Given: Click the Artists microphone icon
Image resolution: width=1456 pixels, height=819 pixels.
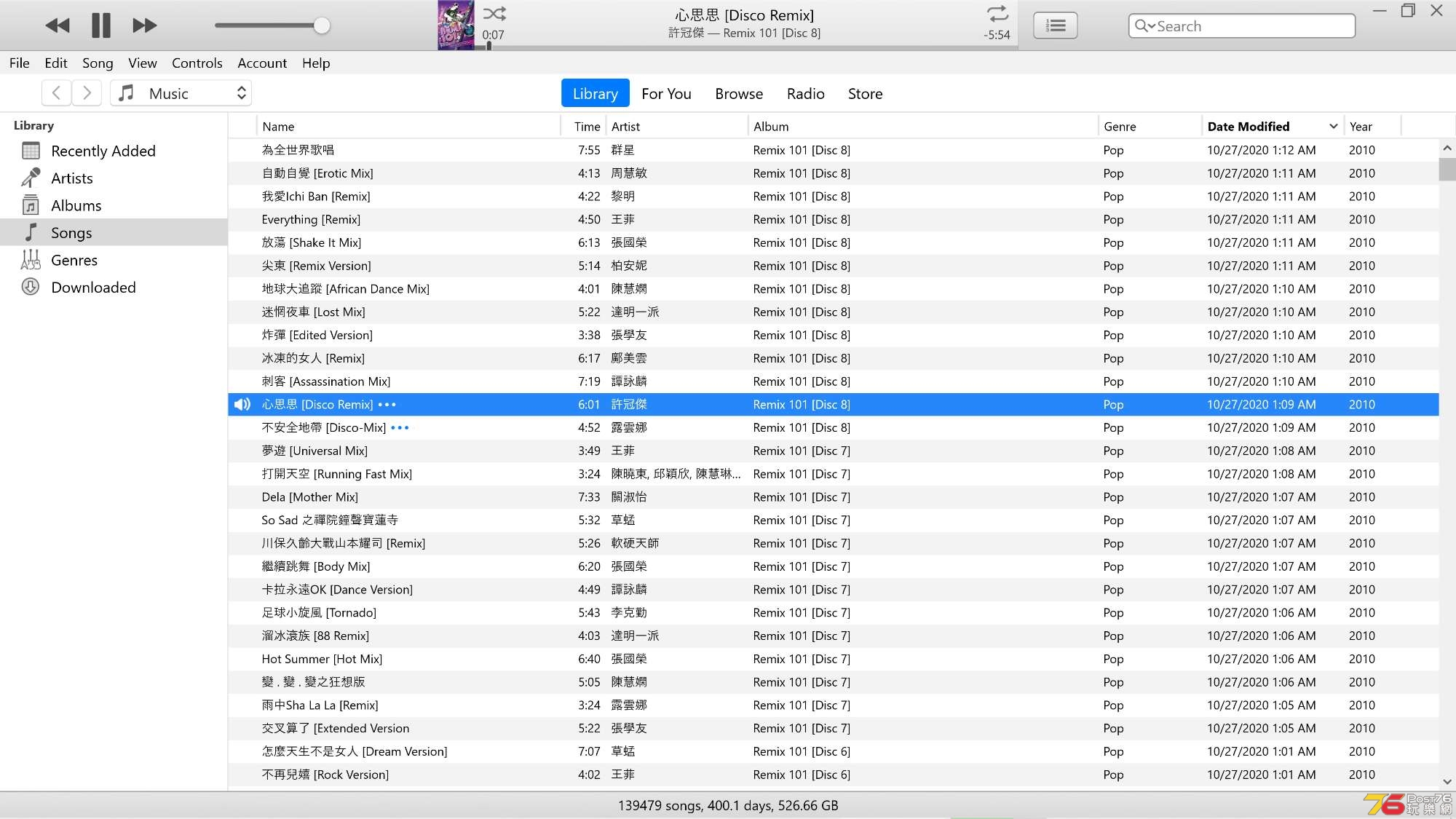Looking at the screenshot, I should (x=31, y=178).
